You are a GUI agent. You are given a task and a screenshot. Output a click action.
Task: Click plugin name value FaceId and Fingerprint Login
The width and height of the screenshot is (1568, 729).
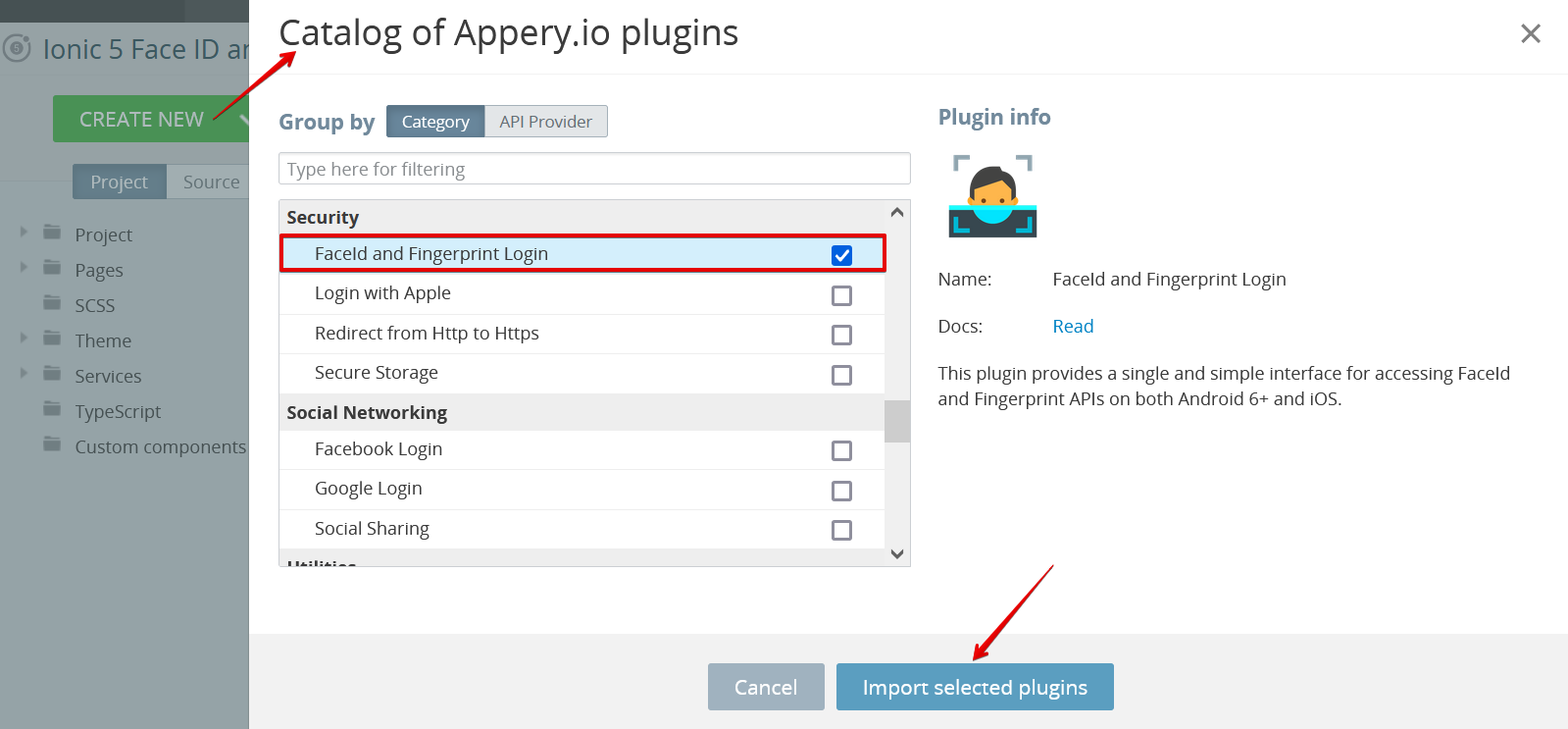click(1169, 279)
